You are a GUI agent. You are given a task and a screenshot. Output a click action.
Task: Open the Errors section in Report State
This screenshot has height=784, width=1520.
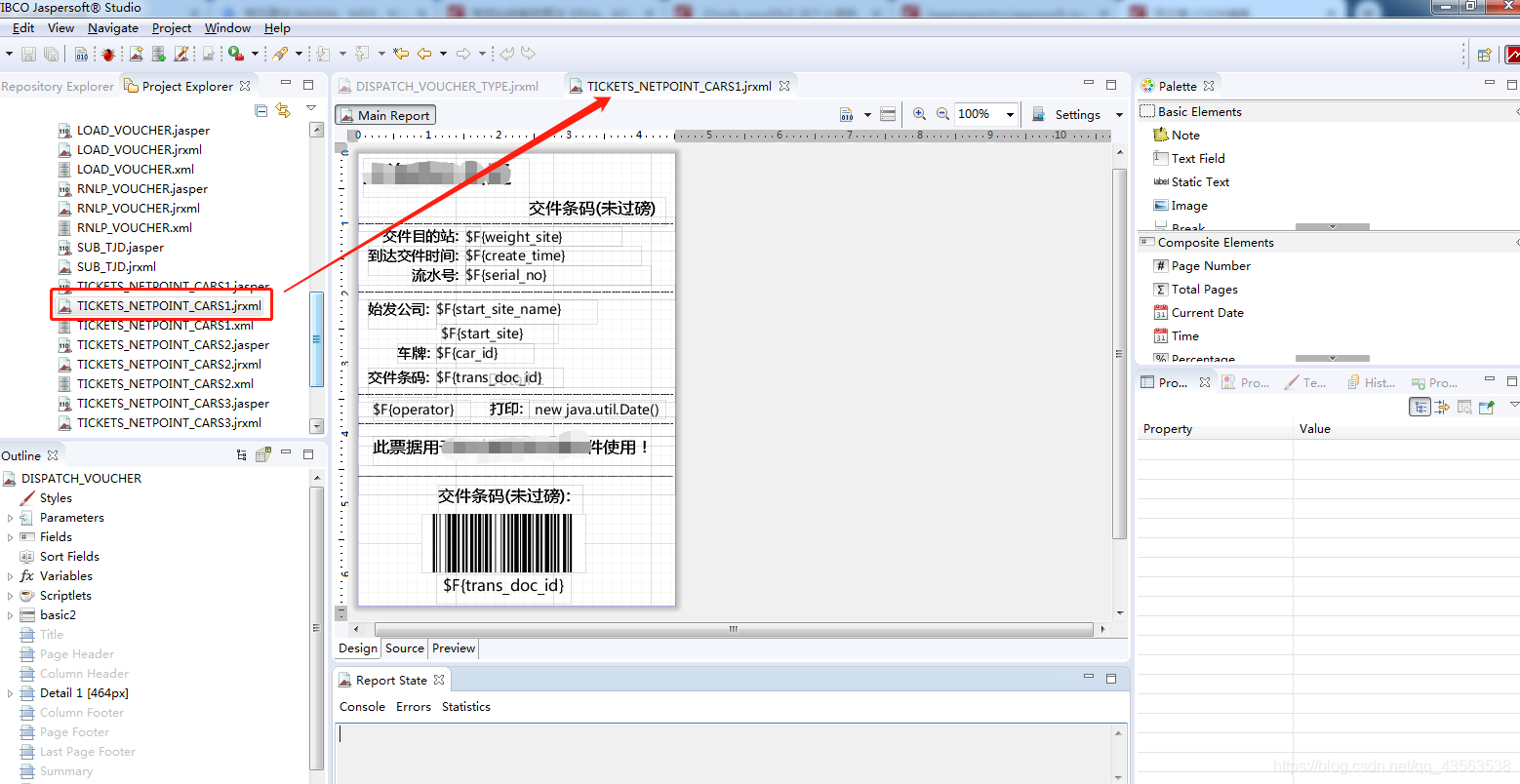[414, 707]
